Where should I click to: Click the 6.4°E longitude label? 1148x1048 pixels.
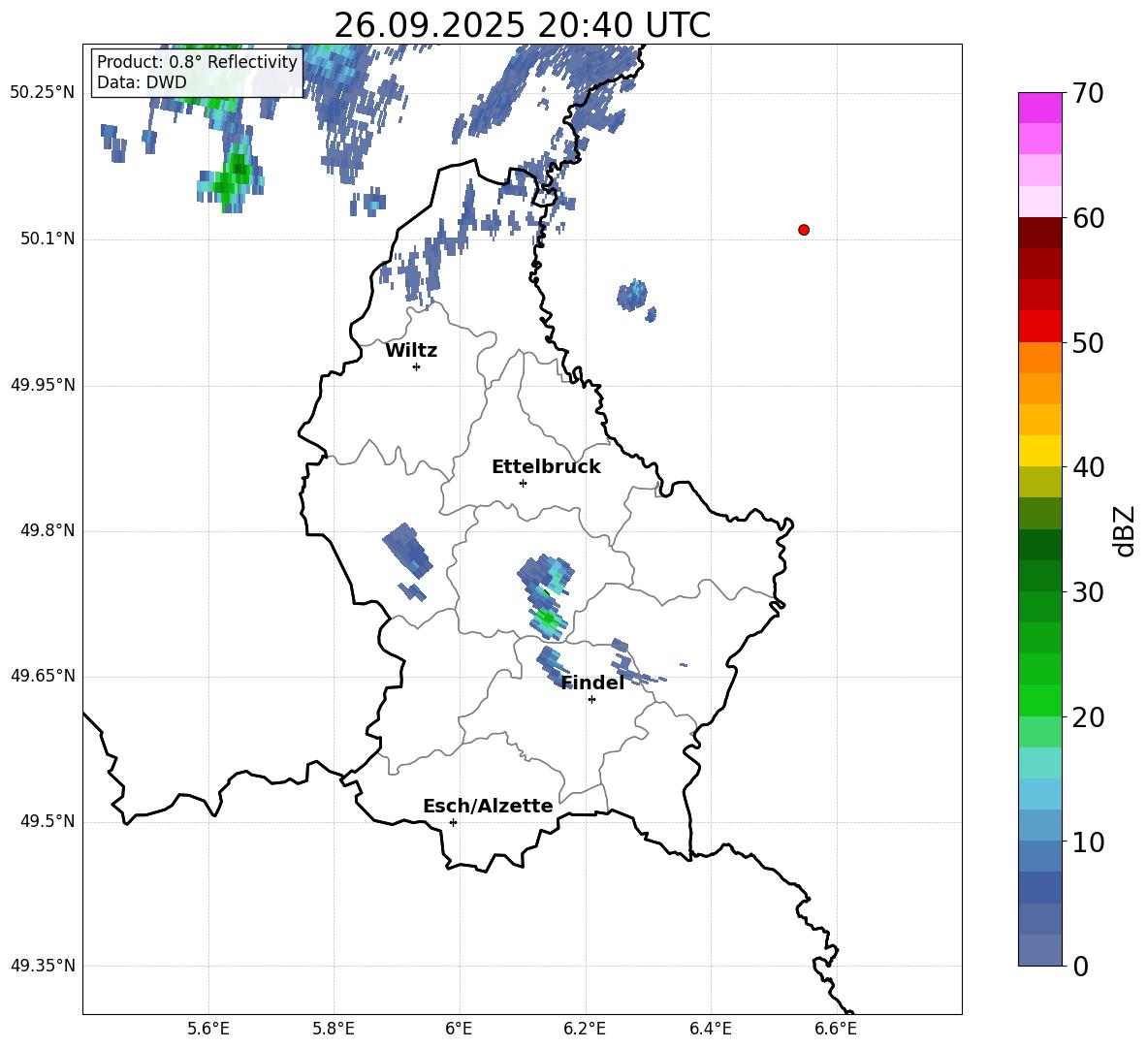pos(710,1029)
